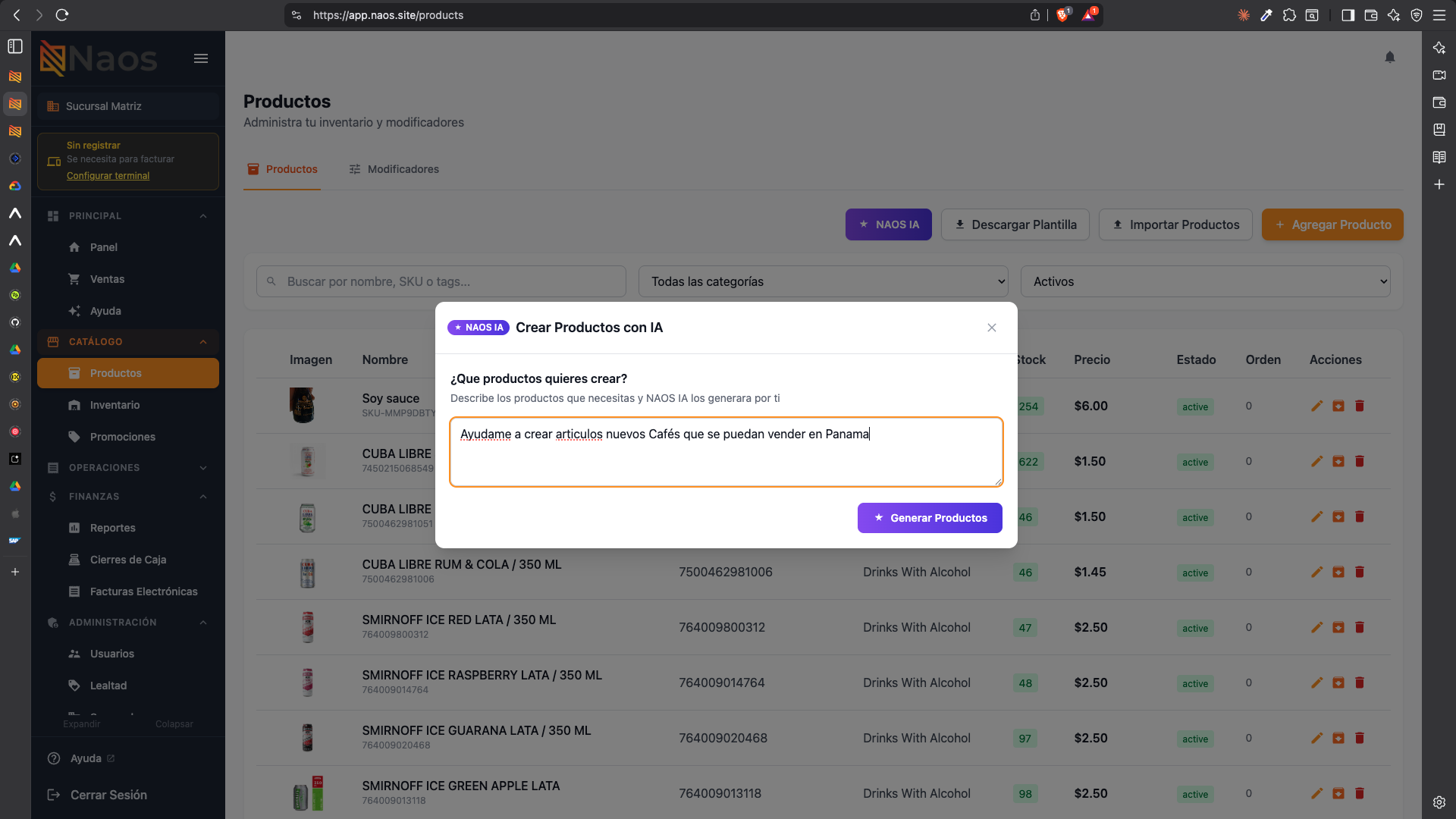Open NAOS IA button in toolbar
Viewport: 1456px width, 819px height.
(889, 224)
